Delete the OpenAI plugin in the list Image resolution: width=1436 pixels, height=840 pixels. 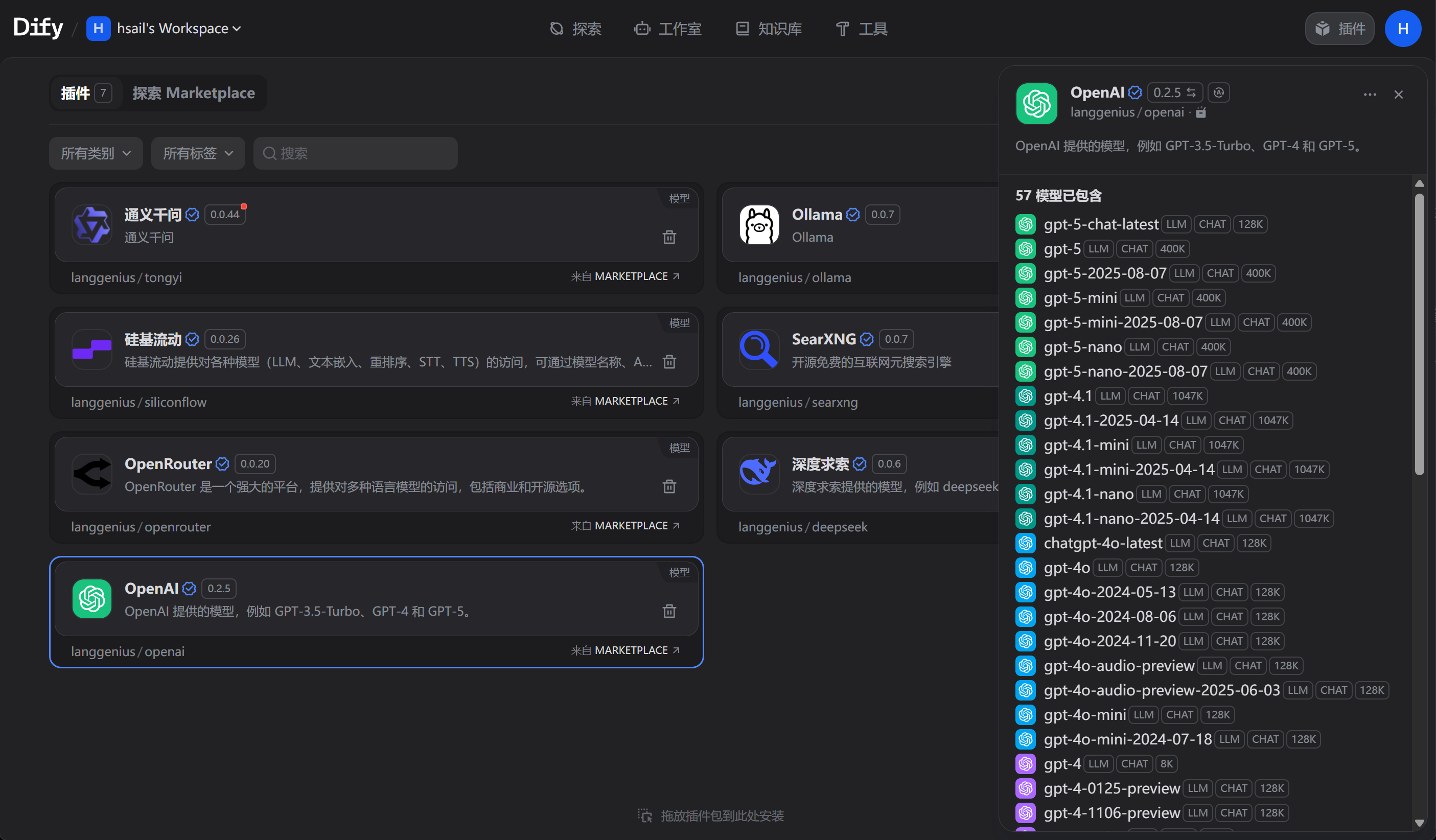tap(669, 611)
